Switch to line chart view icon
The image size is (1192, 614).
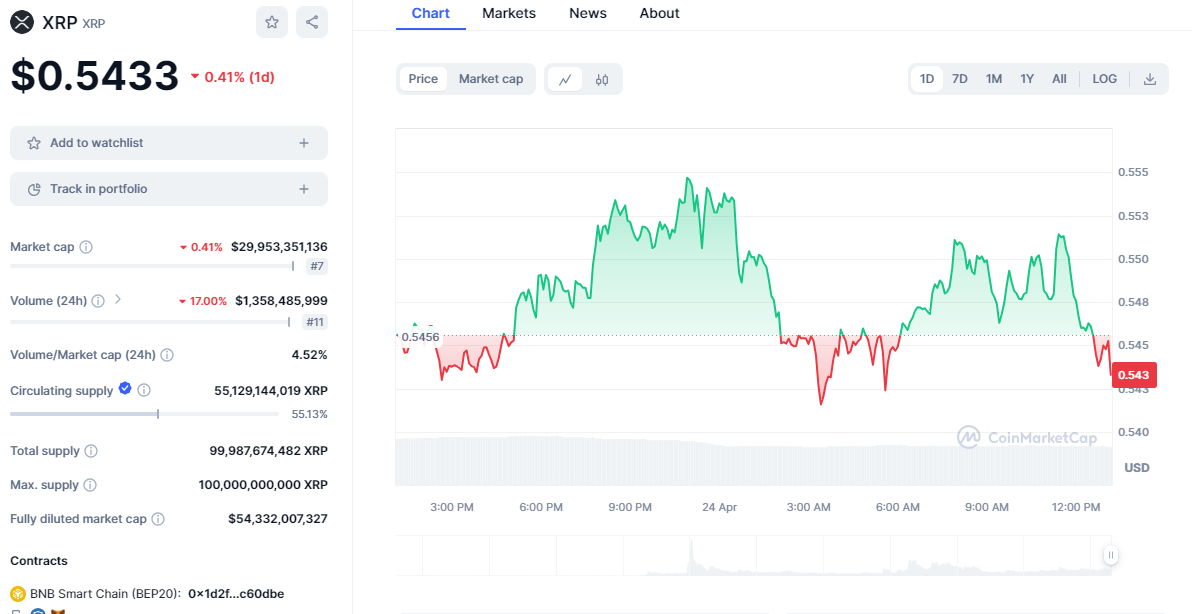[565, 79]
